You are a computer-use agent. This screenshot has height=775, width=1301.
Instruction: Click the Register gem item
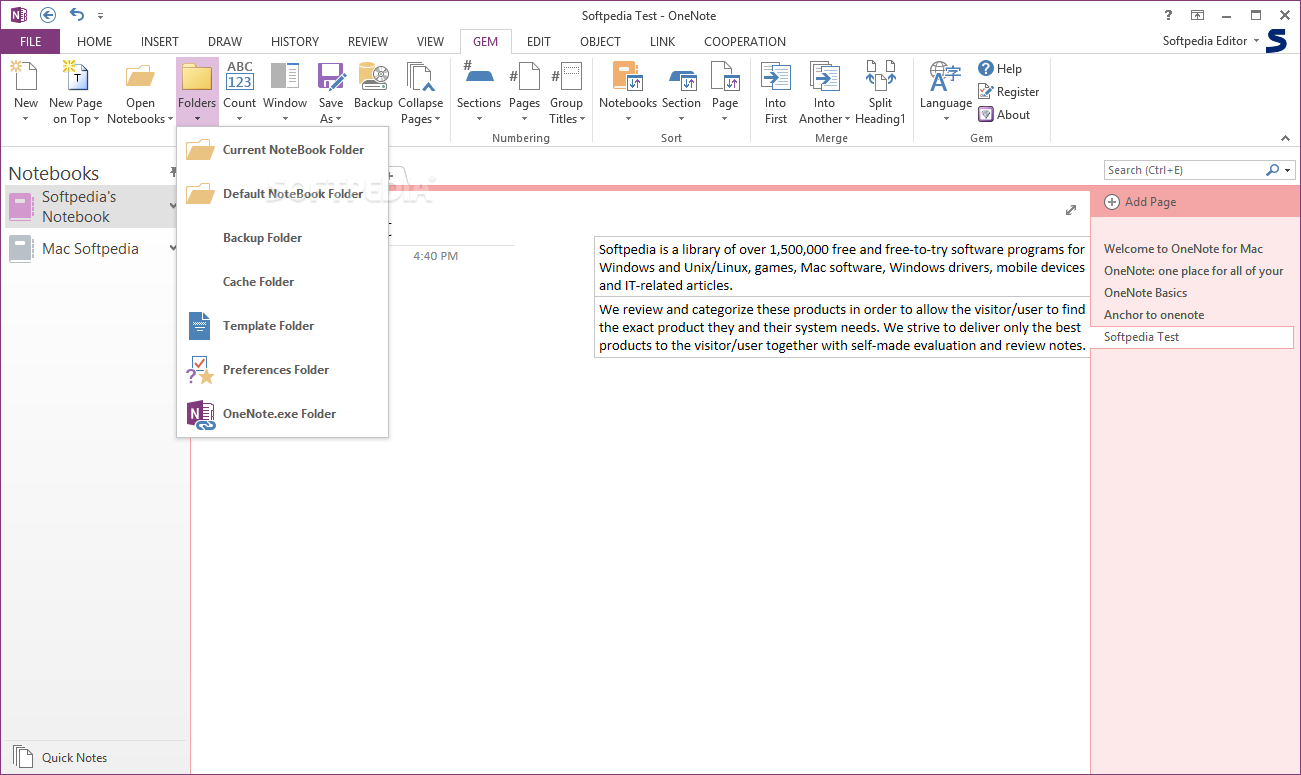[x=1009, y=92]
